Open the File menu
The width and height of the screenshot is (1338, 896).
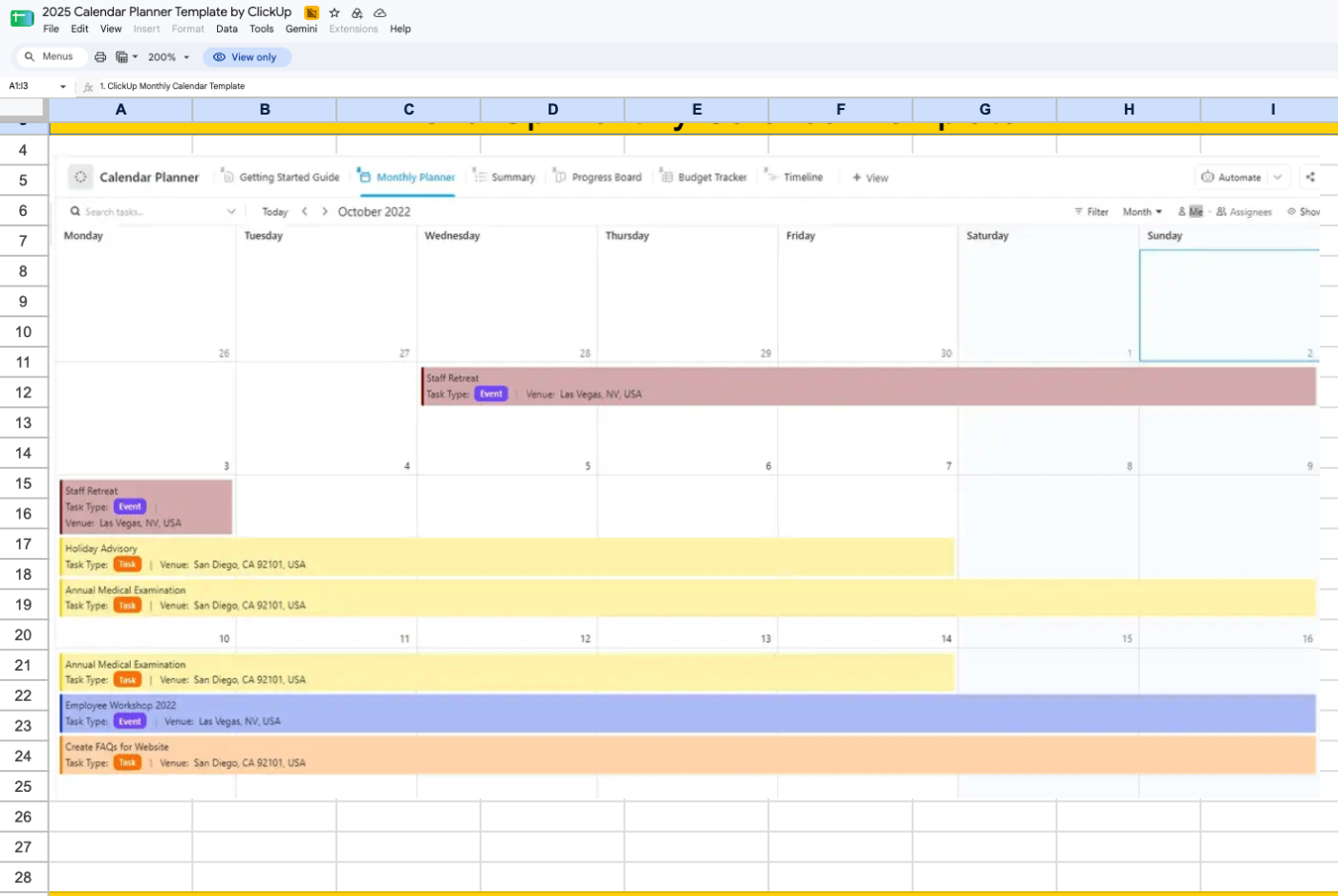pos(51,29)
